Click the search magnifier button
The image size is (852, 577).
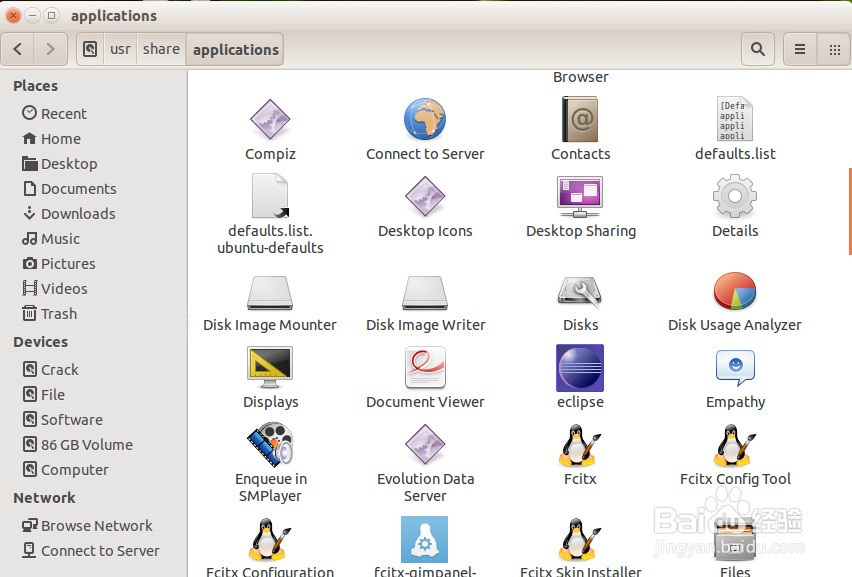click(757, 49)
